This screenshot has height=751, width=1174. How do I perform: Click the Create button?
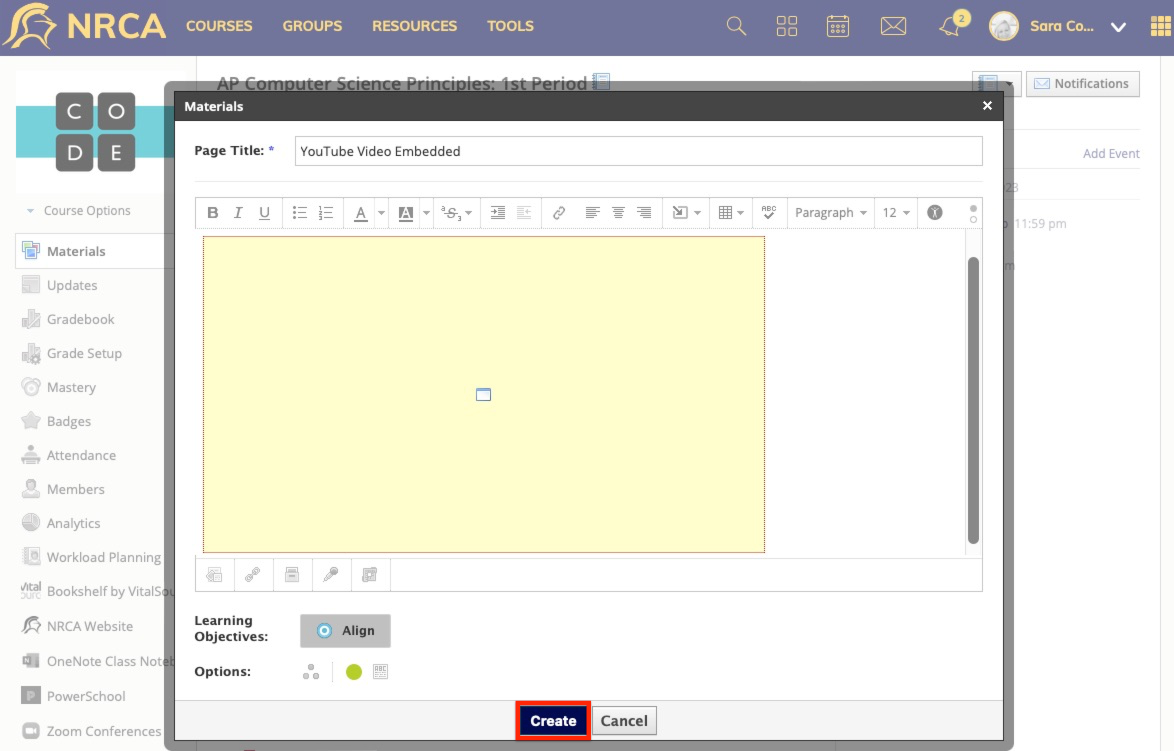pos(553,720)
